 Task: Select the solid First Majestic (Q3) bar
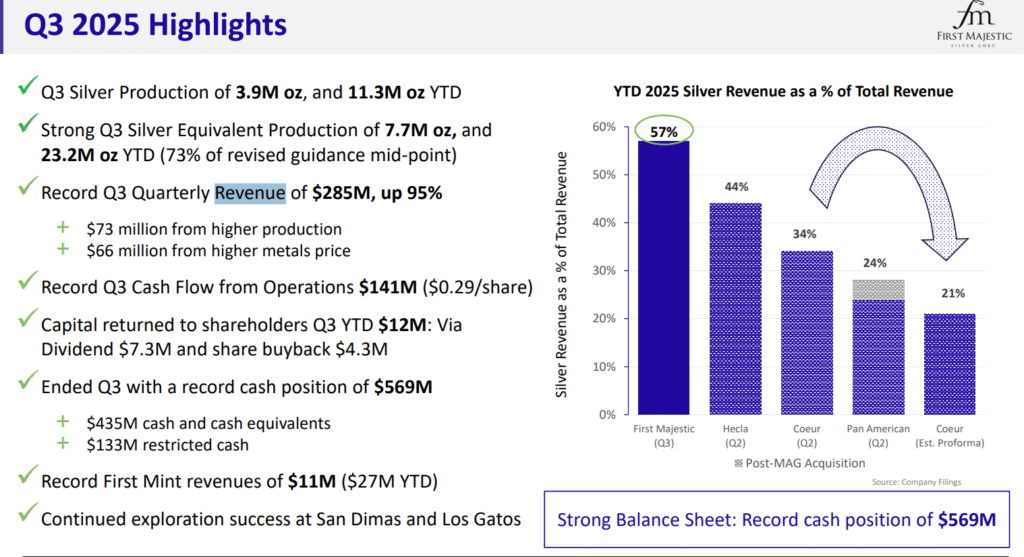click(x=663, y=280)
